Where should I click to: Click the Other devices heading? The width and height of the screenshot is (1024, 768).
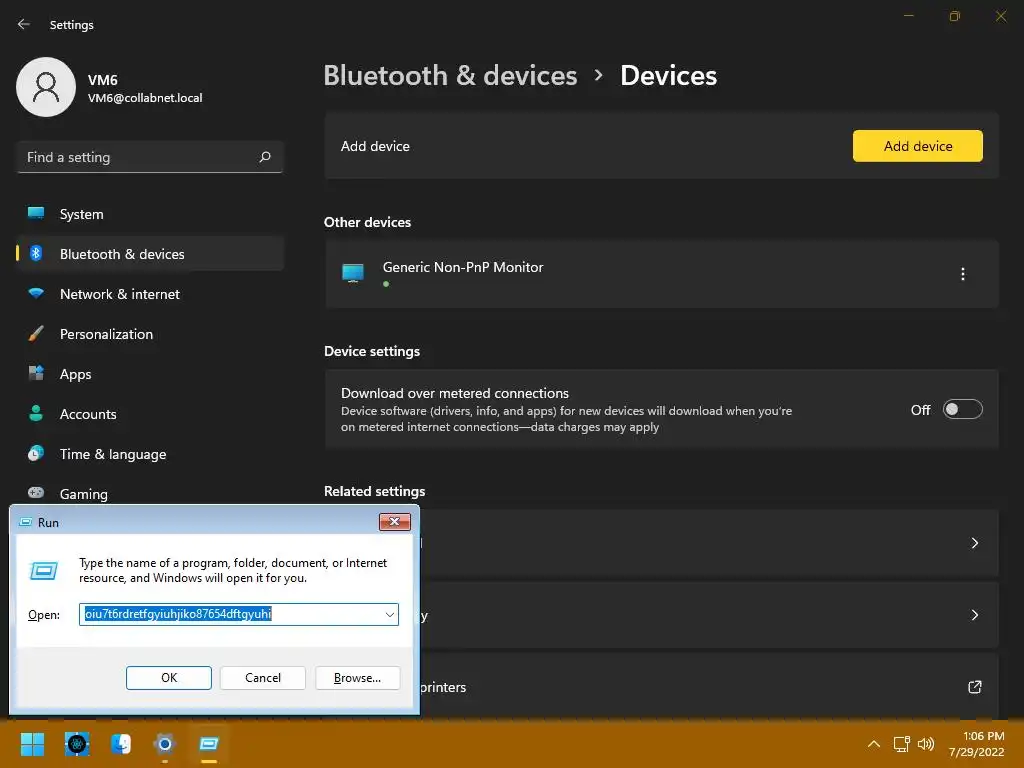[x=368, y=222]
